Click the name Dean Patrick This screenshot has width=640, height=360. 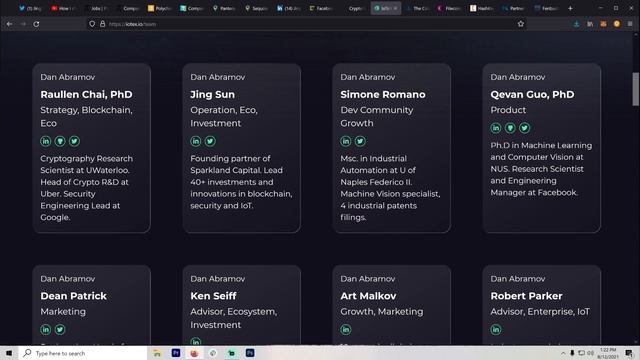pos(73,296)
